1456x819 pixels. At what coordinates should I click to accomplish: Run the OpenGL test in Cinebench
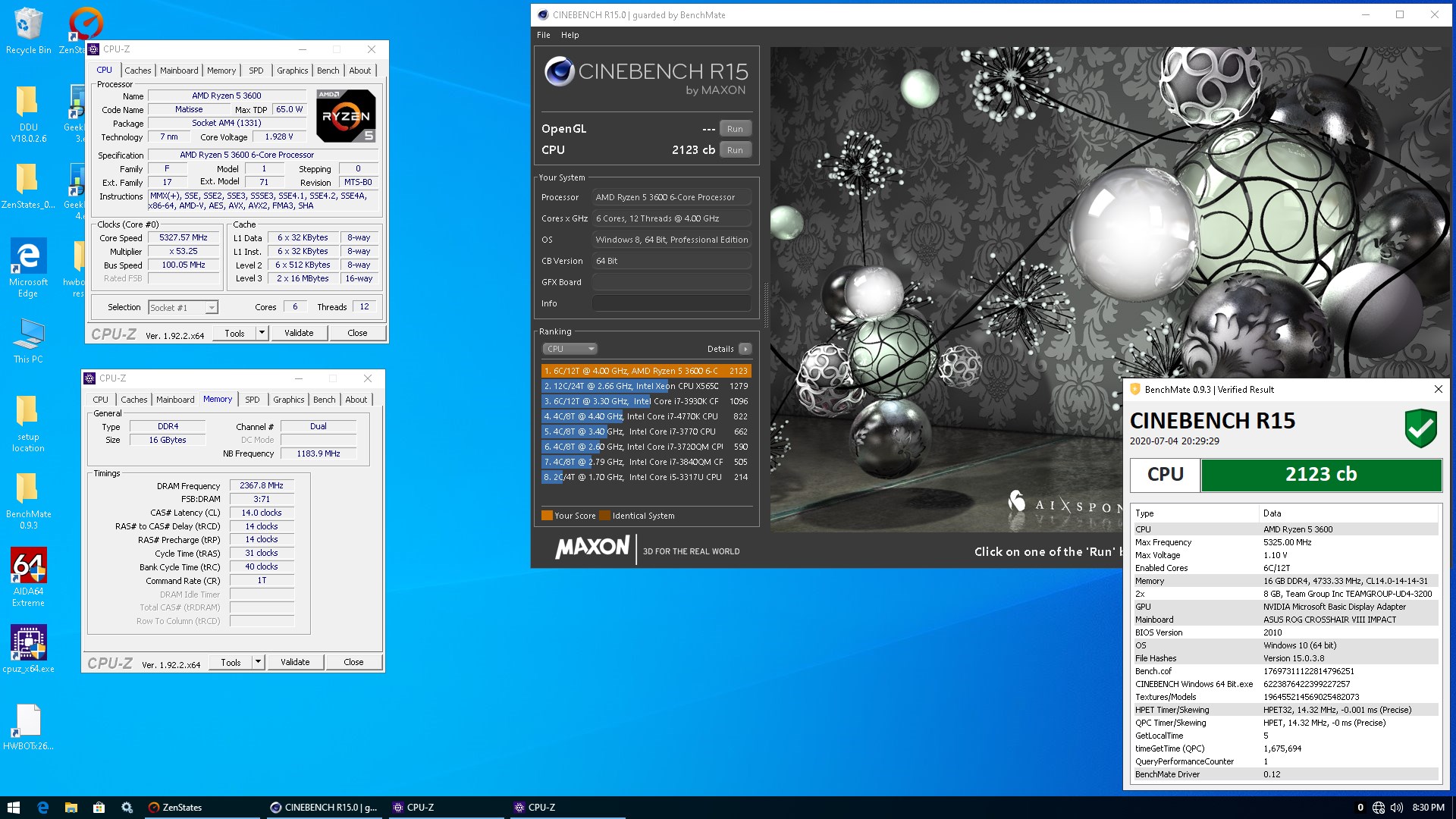tap(735, 129)
